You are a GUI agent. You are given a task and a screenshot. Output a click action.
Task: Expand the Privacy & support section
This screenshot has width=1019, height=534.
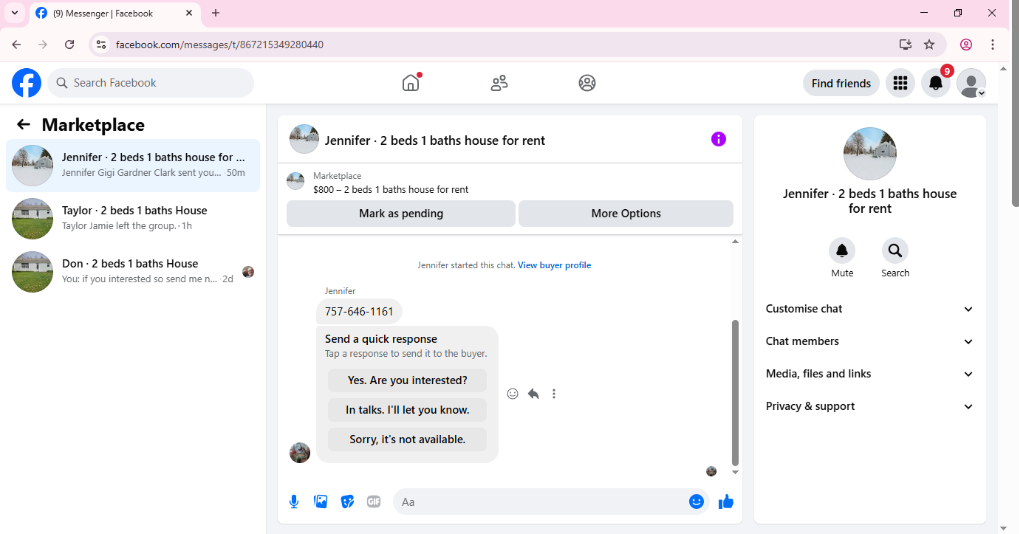[x=870, y=407]
